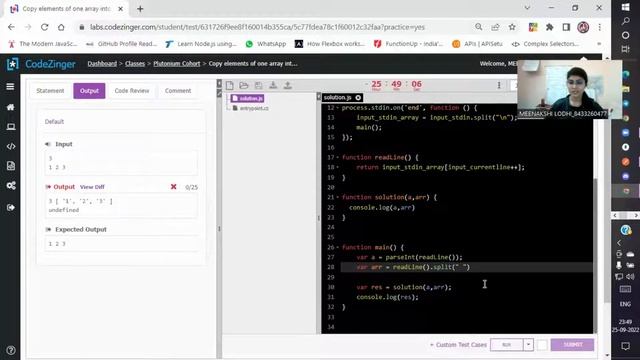Click the download toolbar icon
Image resolution: width=640 pixels, height=360 pixels.
pyautogui.click(x=273, y=85)
